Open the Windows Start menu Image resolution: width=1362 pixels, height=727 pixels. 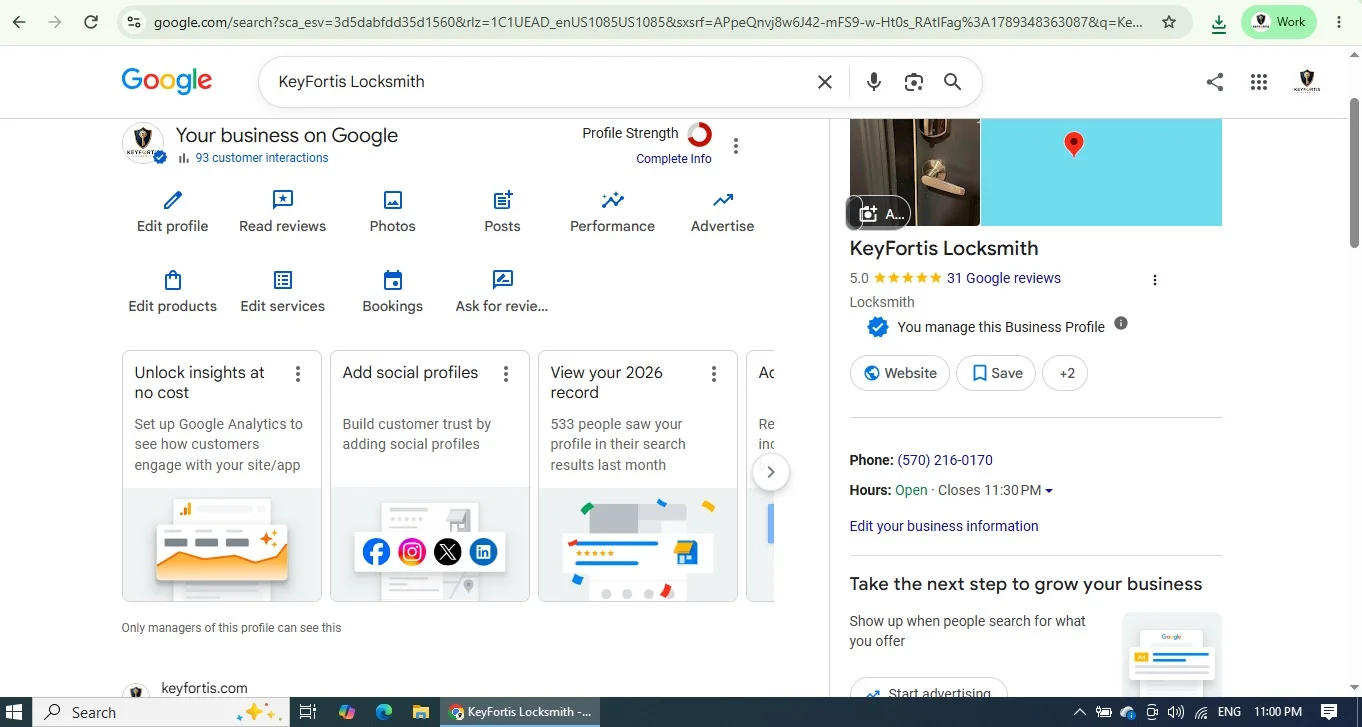16,712
